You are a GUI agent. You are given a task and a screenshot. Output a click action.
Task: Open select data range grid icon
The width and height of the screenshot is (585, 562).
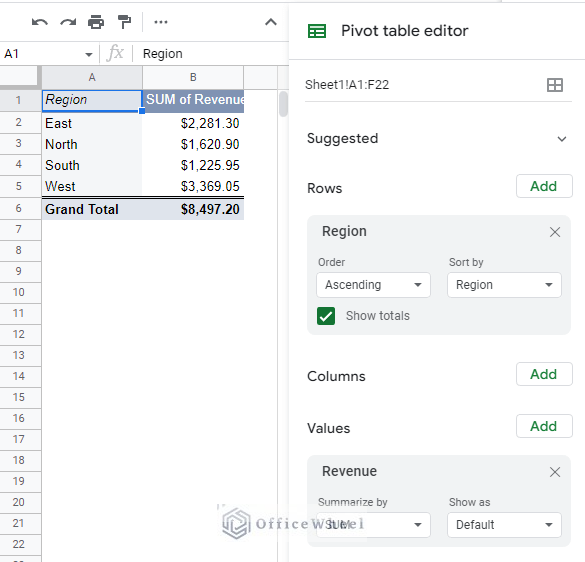click(x=554, y=85)
